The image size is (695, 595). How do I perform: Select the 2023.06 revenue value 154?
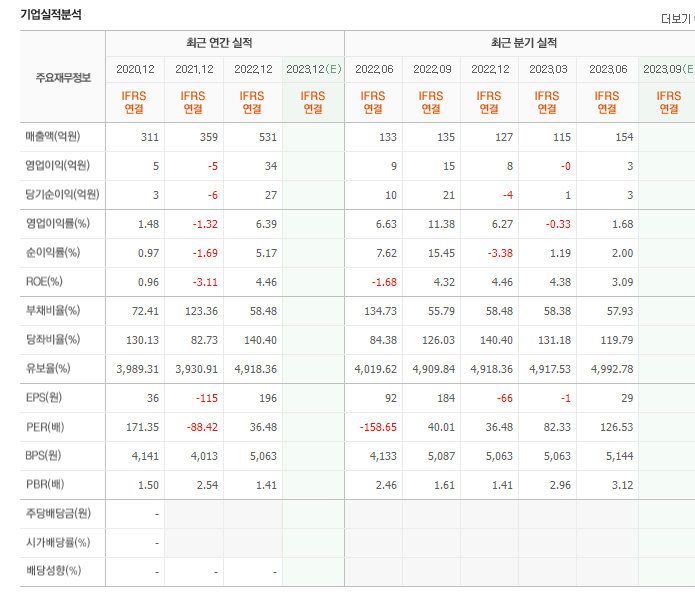[624, 137]
